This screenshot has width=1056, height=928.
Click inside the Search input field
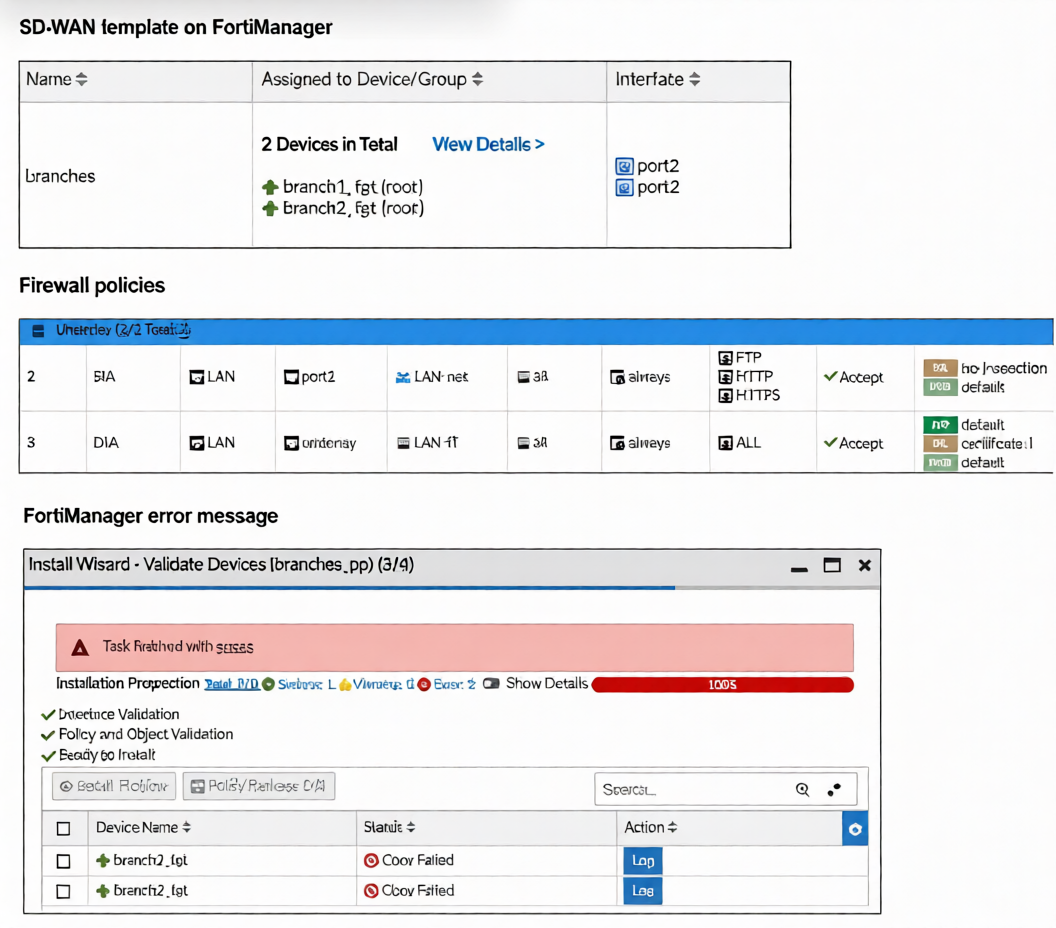tap(690, 789)
